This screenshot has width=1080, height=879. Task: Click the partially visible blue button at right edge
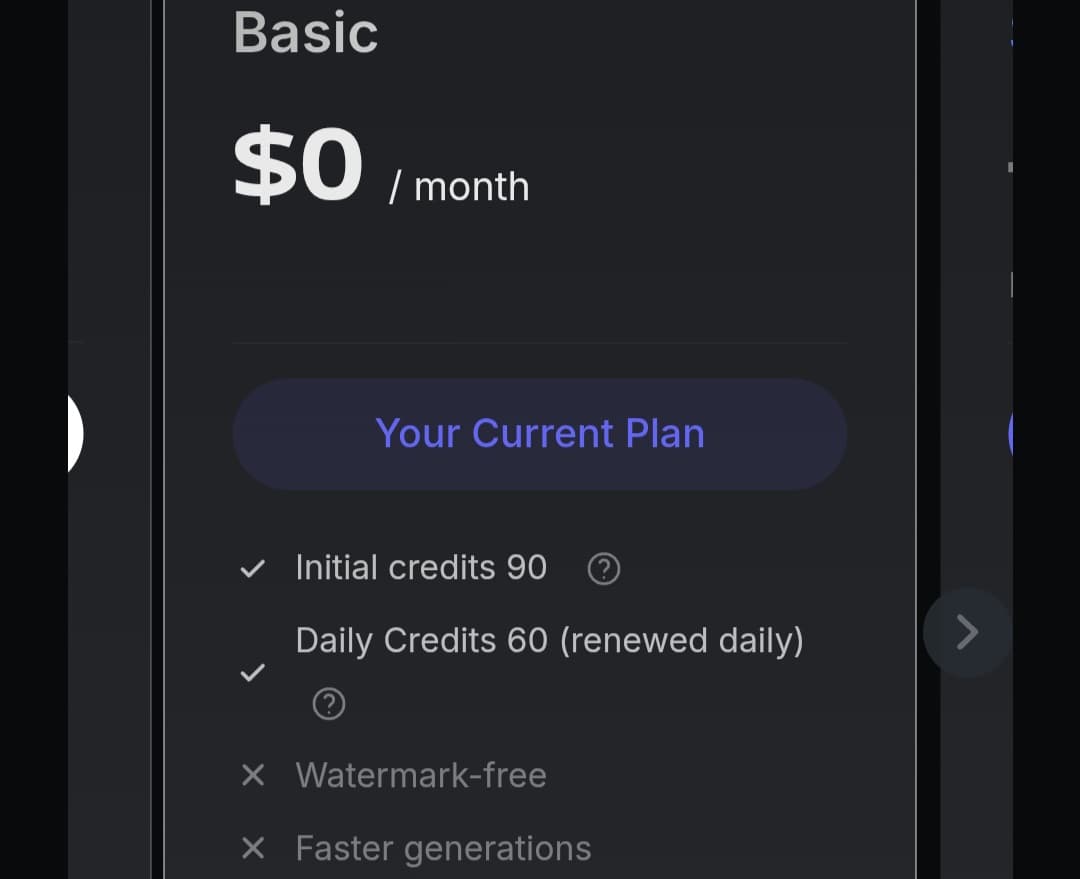tap(1010, 433)
